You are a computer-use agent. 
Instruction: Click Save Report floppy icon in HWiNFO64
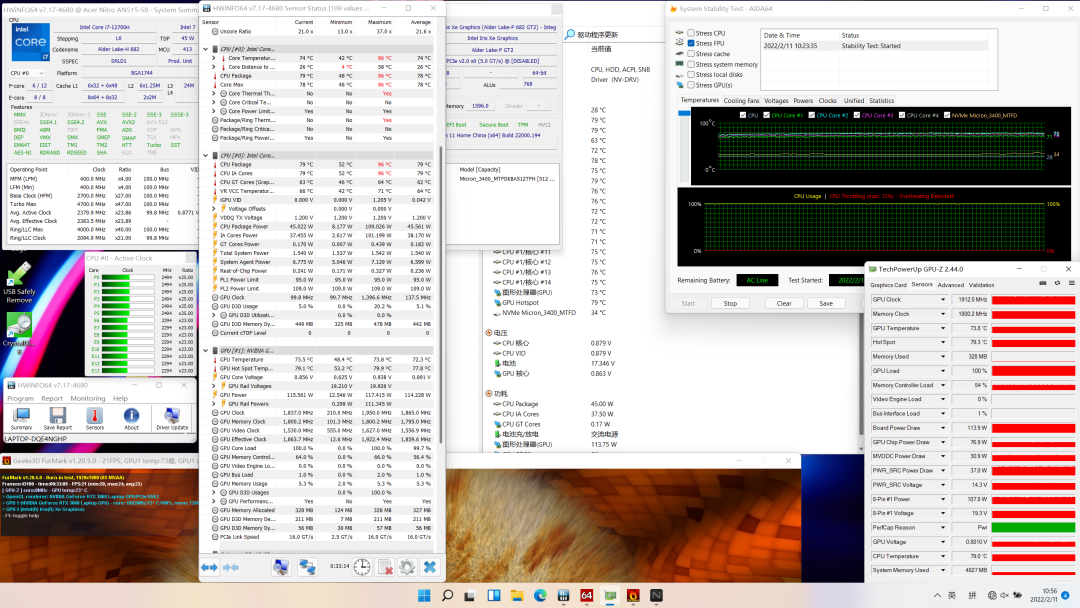tap(58, 419)
